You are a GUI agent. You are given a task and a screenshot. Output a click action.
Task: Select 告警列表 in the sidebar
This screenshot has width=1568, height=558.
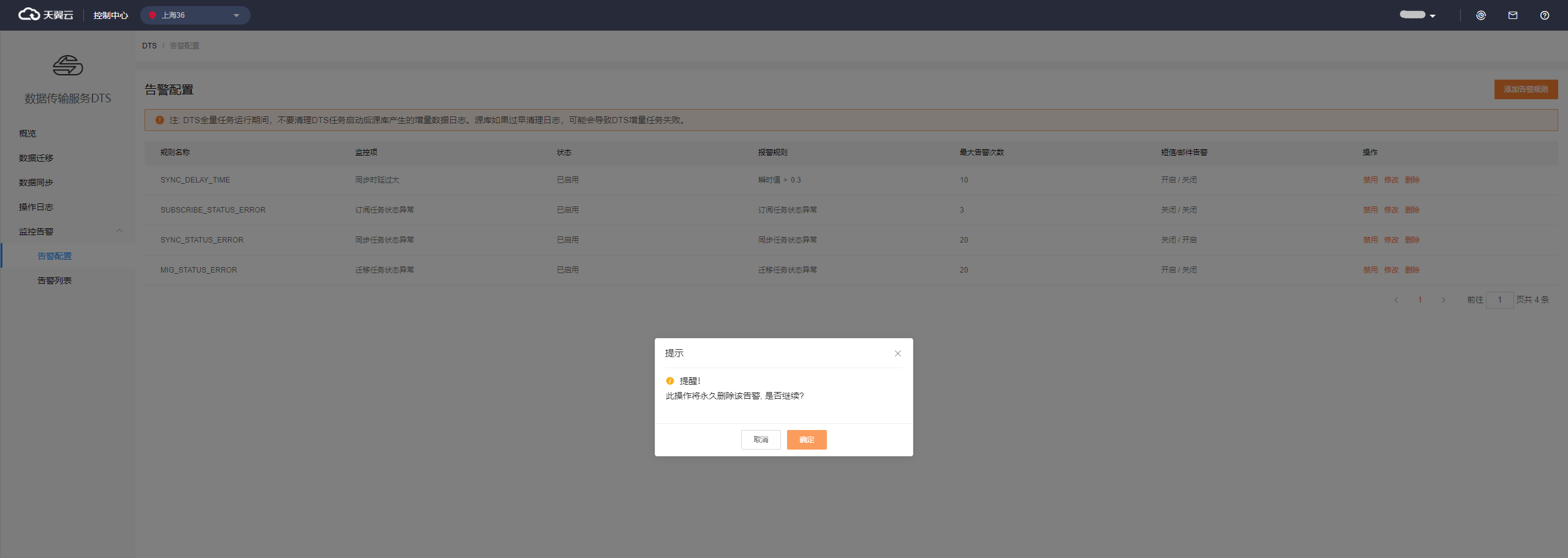[x=55, y=281]
